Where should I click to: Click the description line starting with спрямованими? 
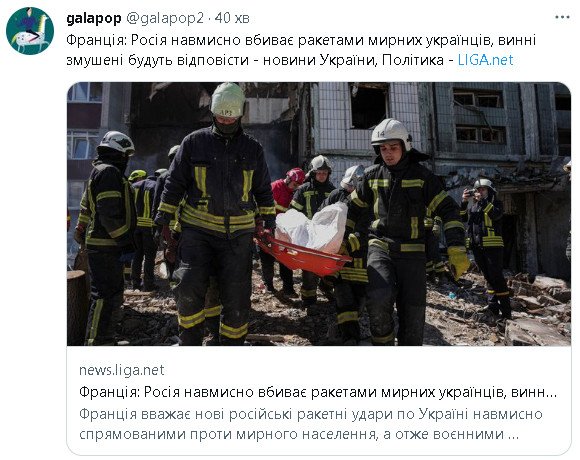coord(299,434)
